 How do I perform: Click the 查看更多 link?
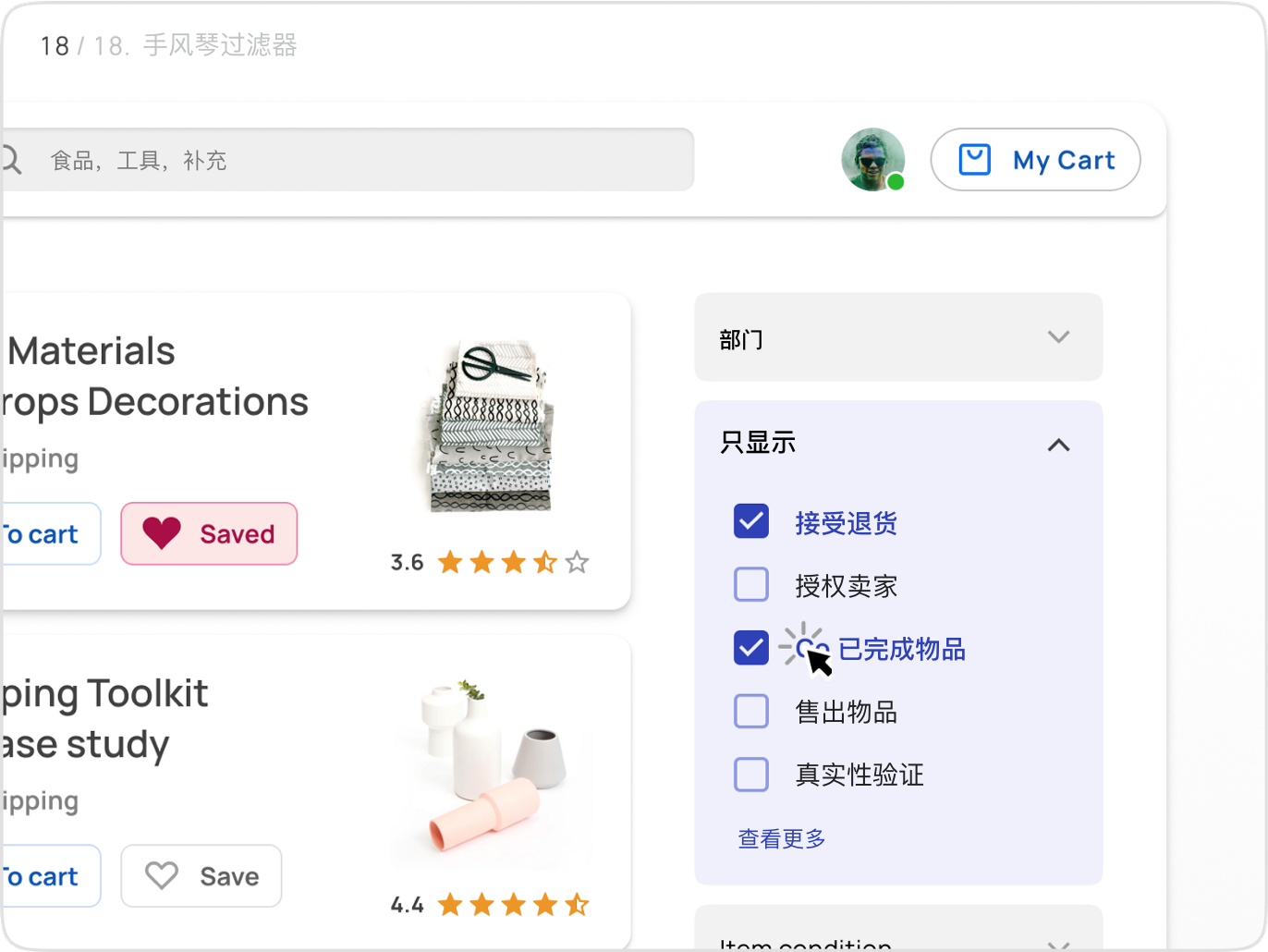[x=781, y=838]
